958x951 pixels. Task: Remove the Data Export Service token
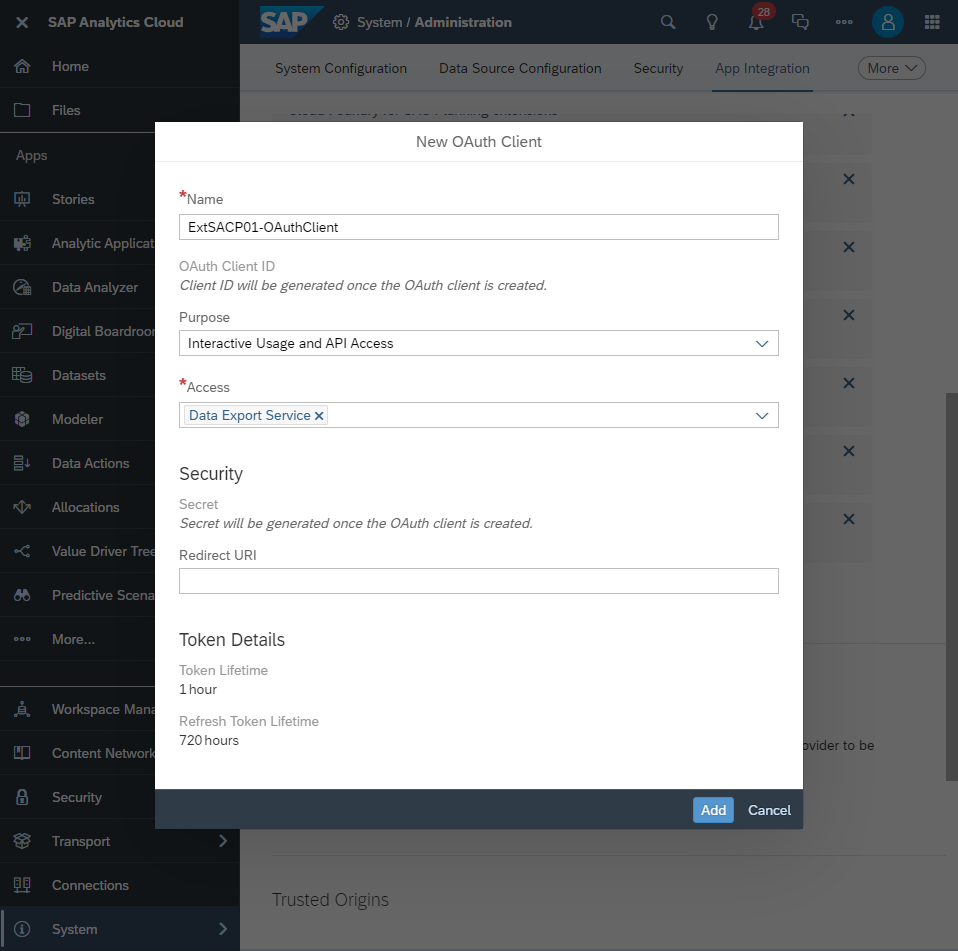(x=319, y=416)
